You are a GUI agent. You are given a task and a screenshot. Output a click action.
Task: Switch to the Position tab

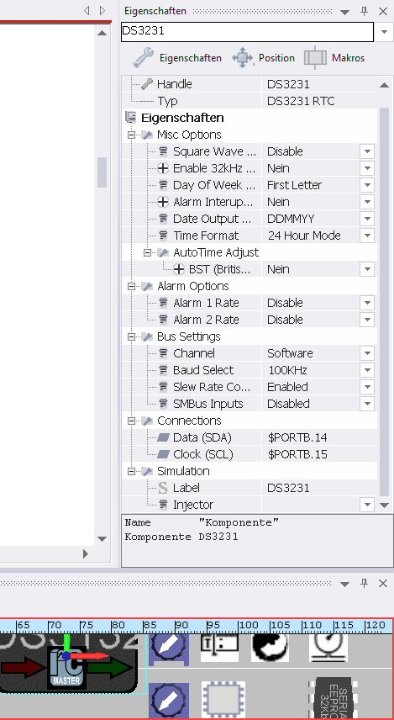(x=263, y=58)
